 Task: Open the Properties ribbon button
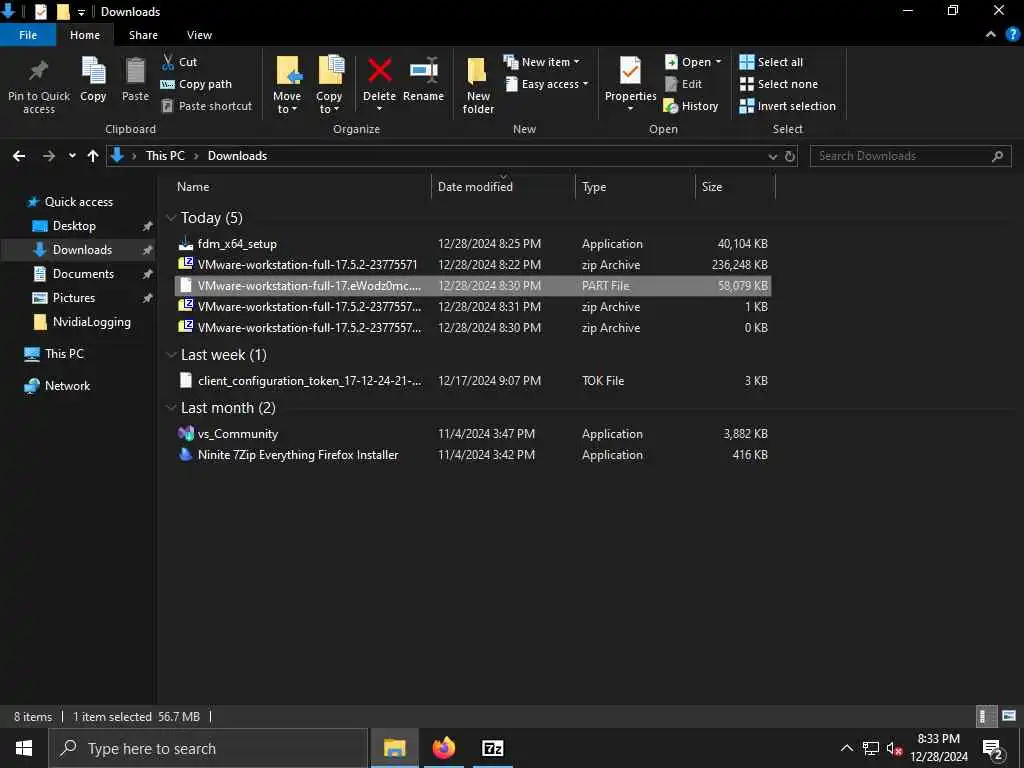coord(630,82)
